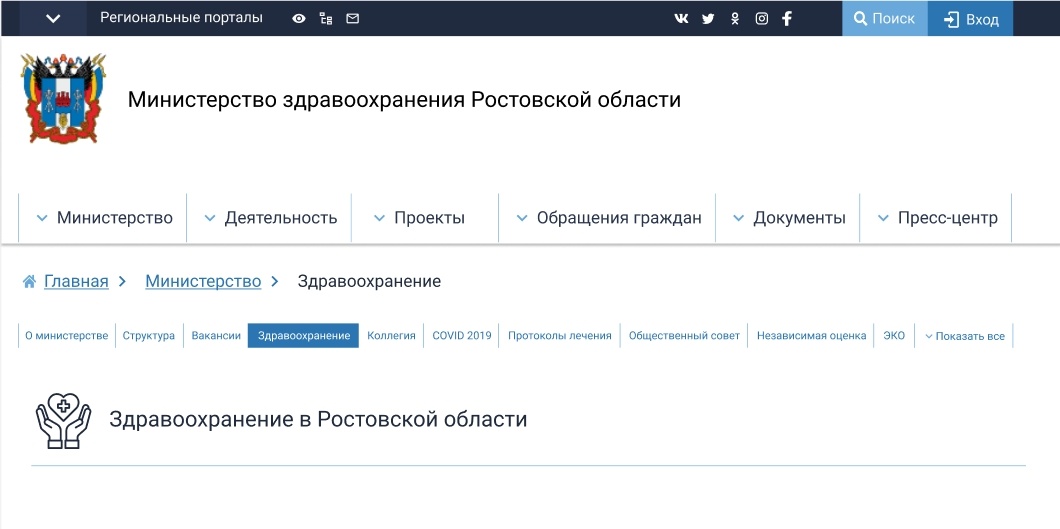Viewport: 1060px width, 529px height.
Task: Switch to the Вакансии tab
Action: pos(216,336)
